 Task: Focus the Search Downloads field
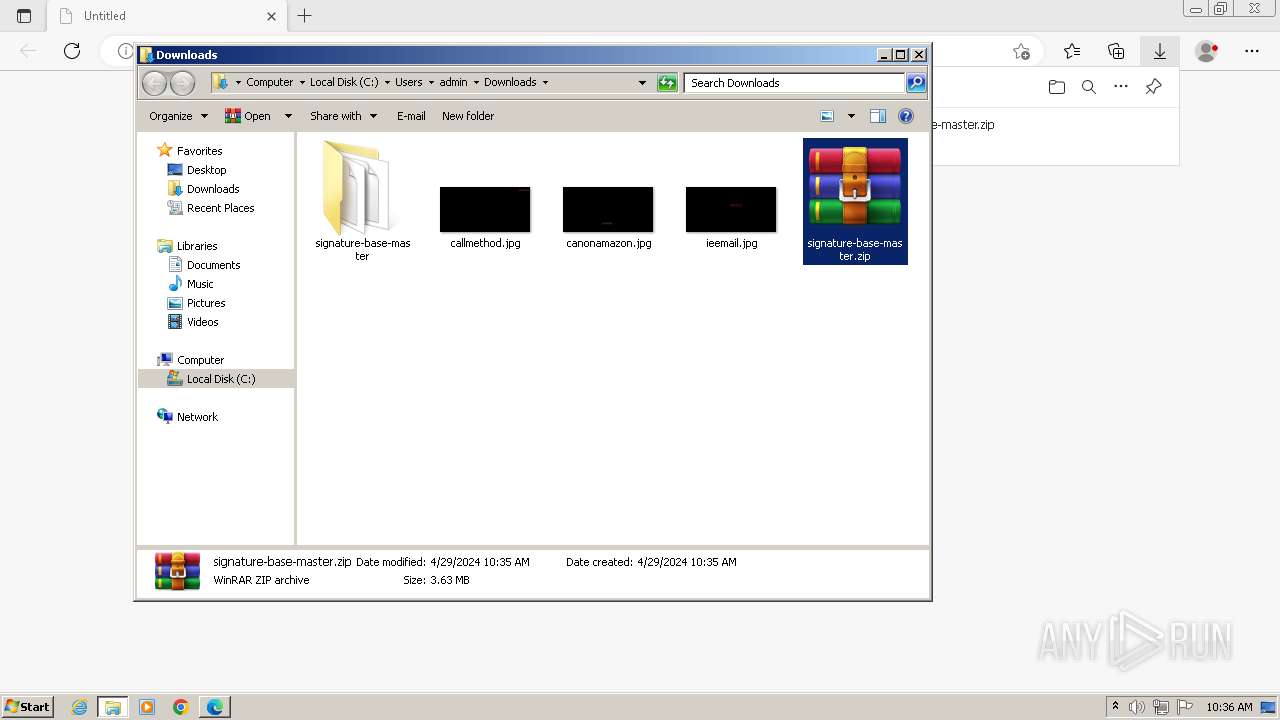pyautogui.click(x=795, y=83)
